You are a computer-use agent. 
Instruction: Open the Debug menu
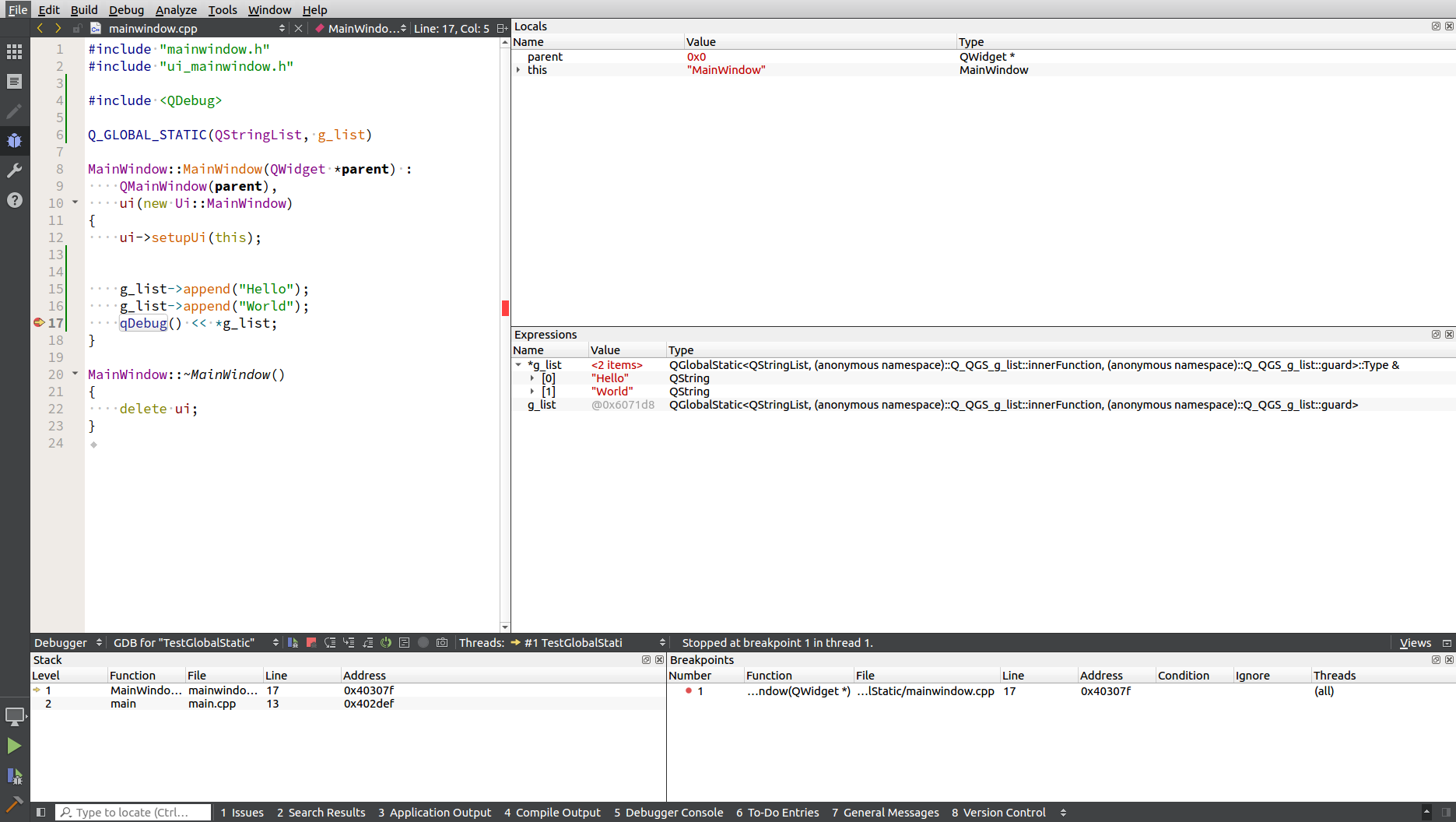point(126,9)
